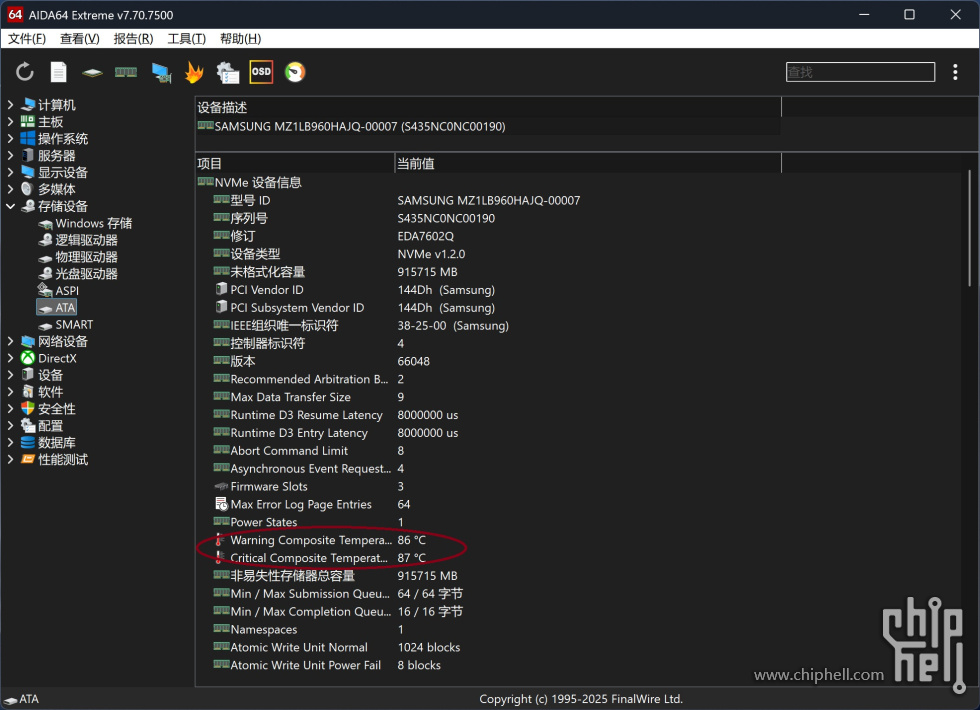Click the Namespaces row

(488, 629)
